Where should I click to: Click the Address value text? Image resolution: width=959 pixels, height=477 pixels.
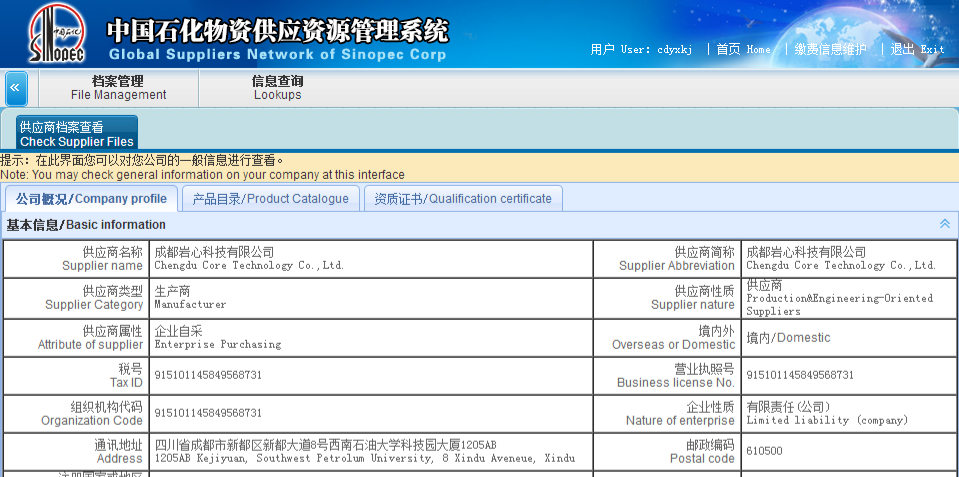[364, 451]
